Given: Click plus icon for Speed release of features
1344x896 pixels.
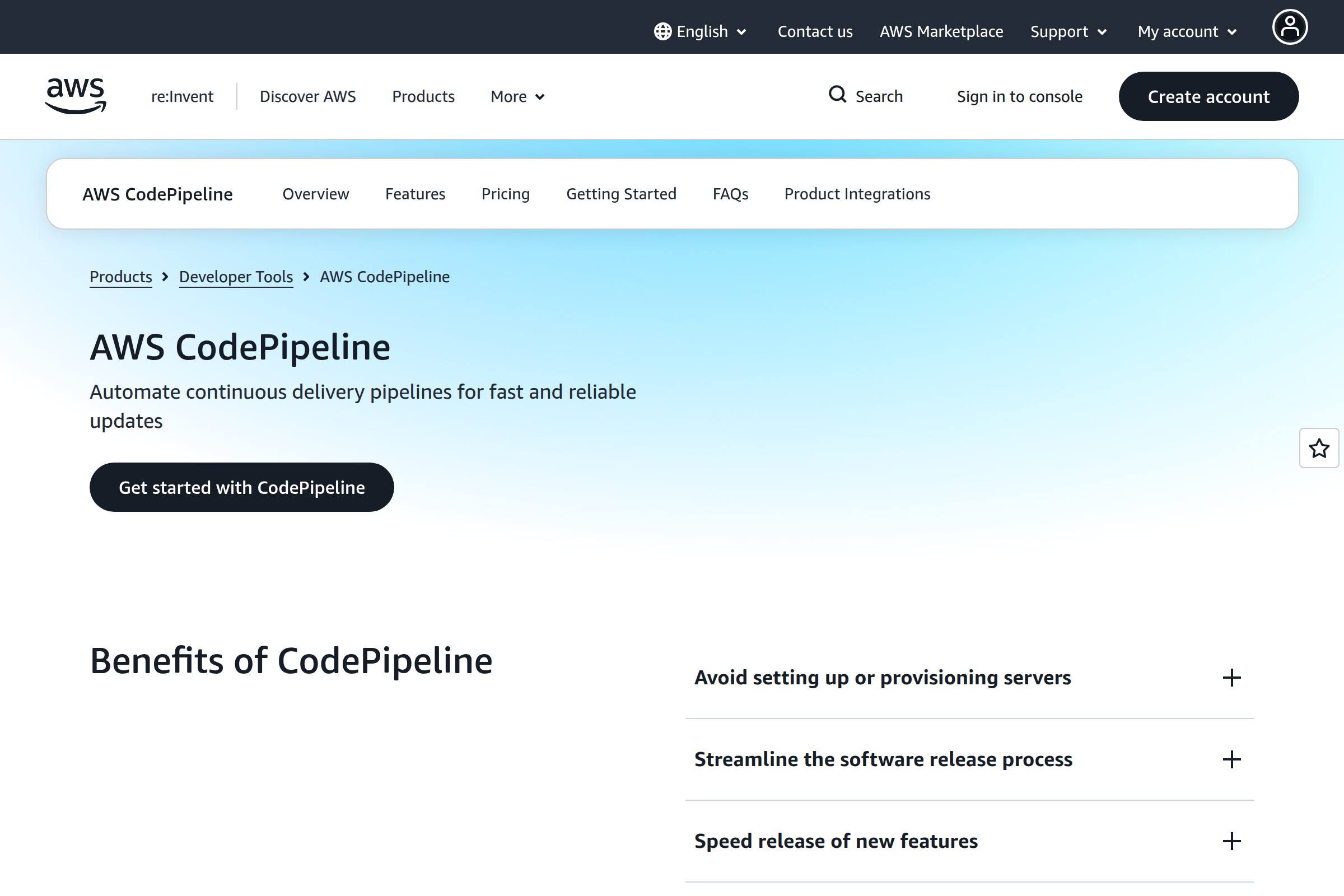Looking at the screenshot, I should 1231,841.
